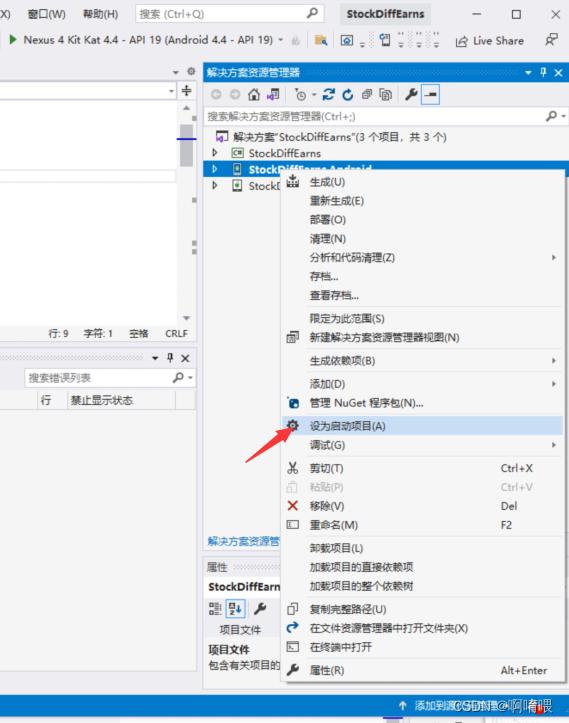
Task: Open property pages wrench icon
Action: coord(260,609)
